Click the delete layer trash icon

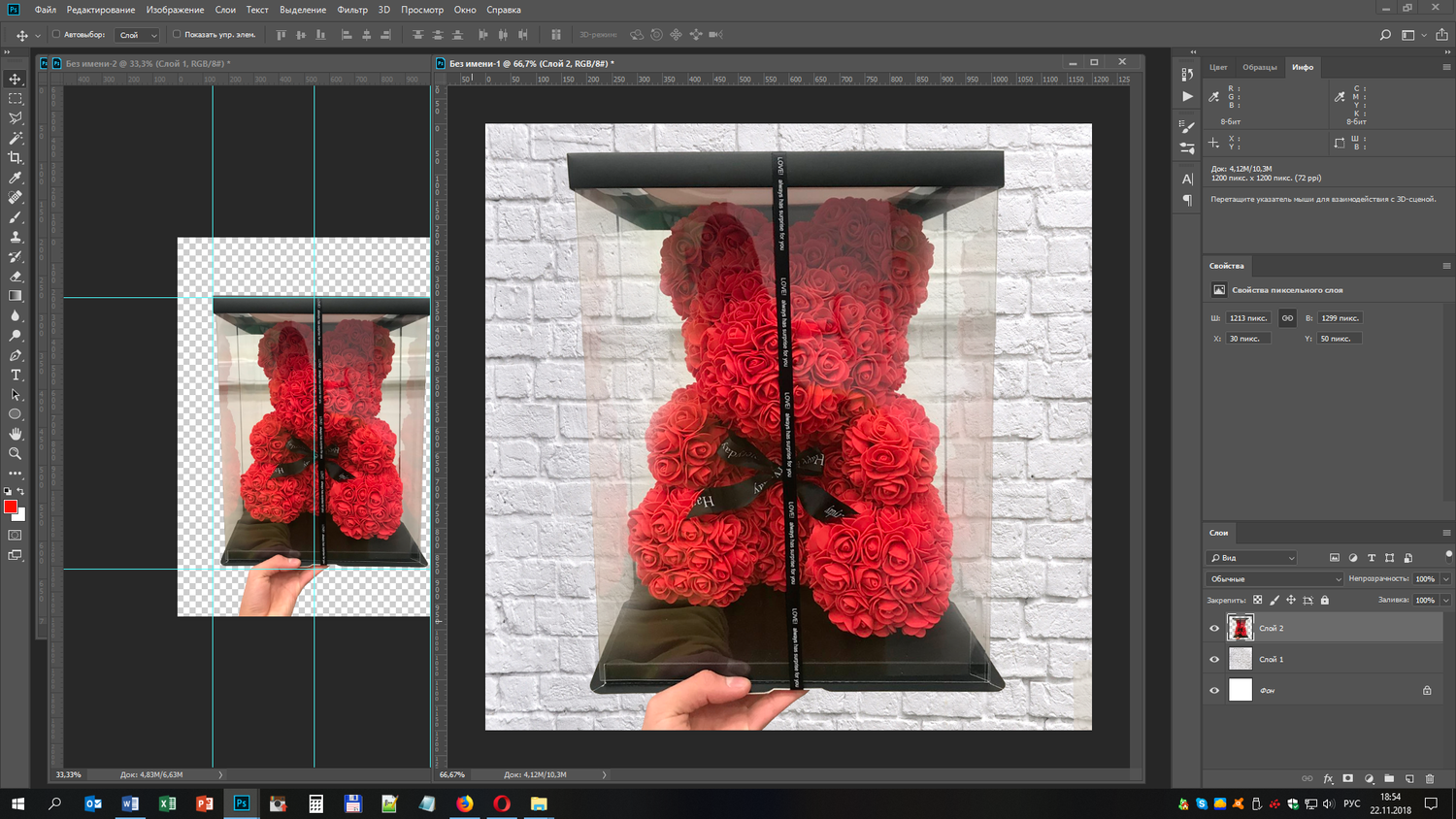pyautogui.click(x=1430, y=778)
